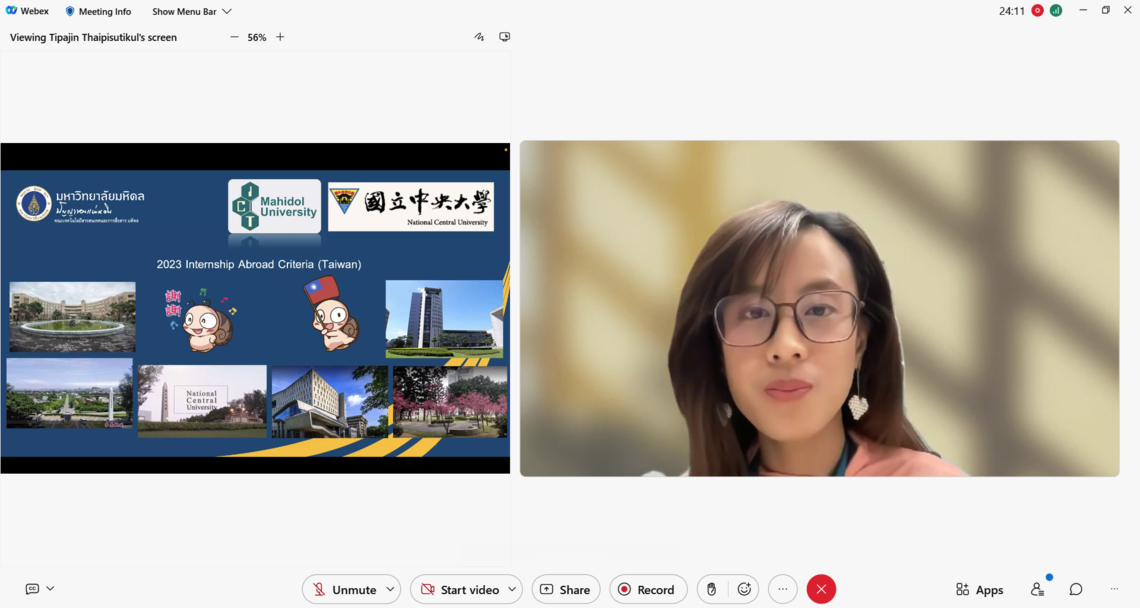Expand the closed captions options arrow

pos(50,589)
